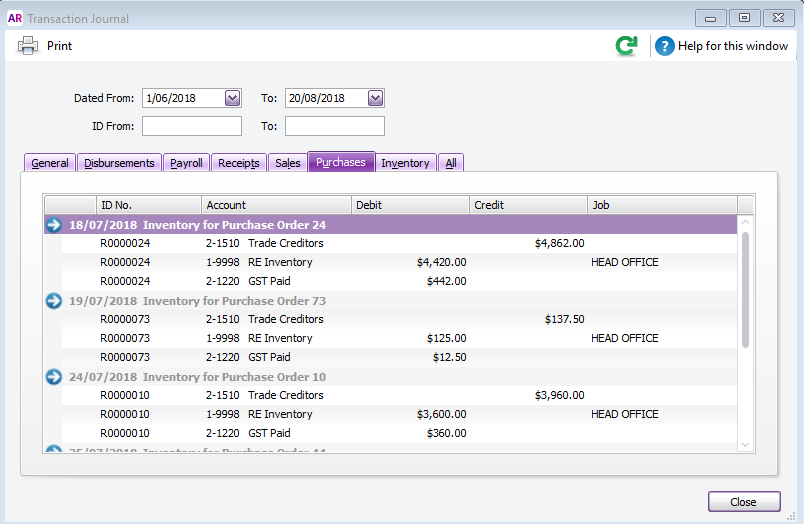Click HEAD OFFICE job on R0000024 row

coord(625,262)
